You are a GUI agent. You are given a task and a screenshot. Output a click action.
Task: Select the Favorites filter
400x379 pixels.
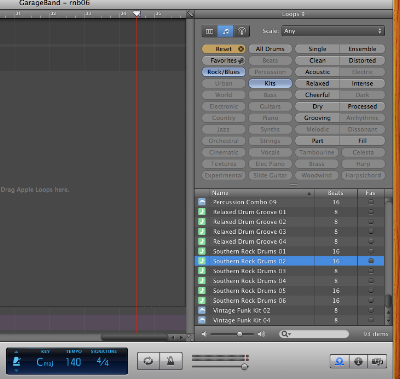click(223, 60)
